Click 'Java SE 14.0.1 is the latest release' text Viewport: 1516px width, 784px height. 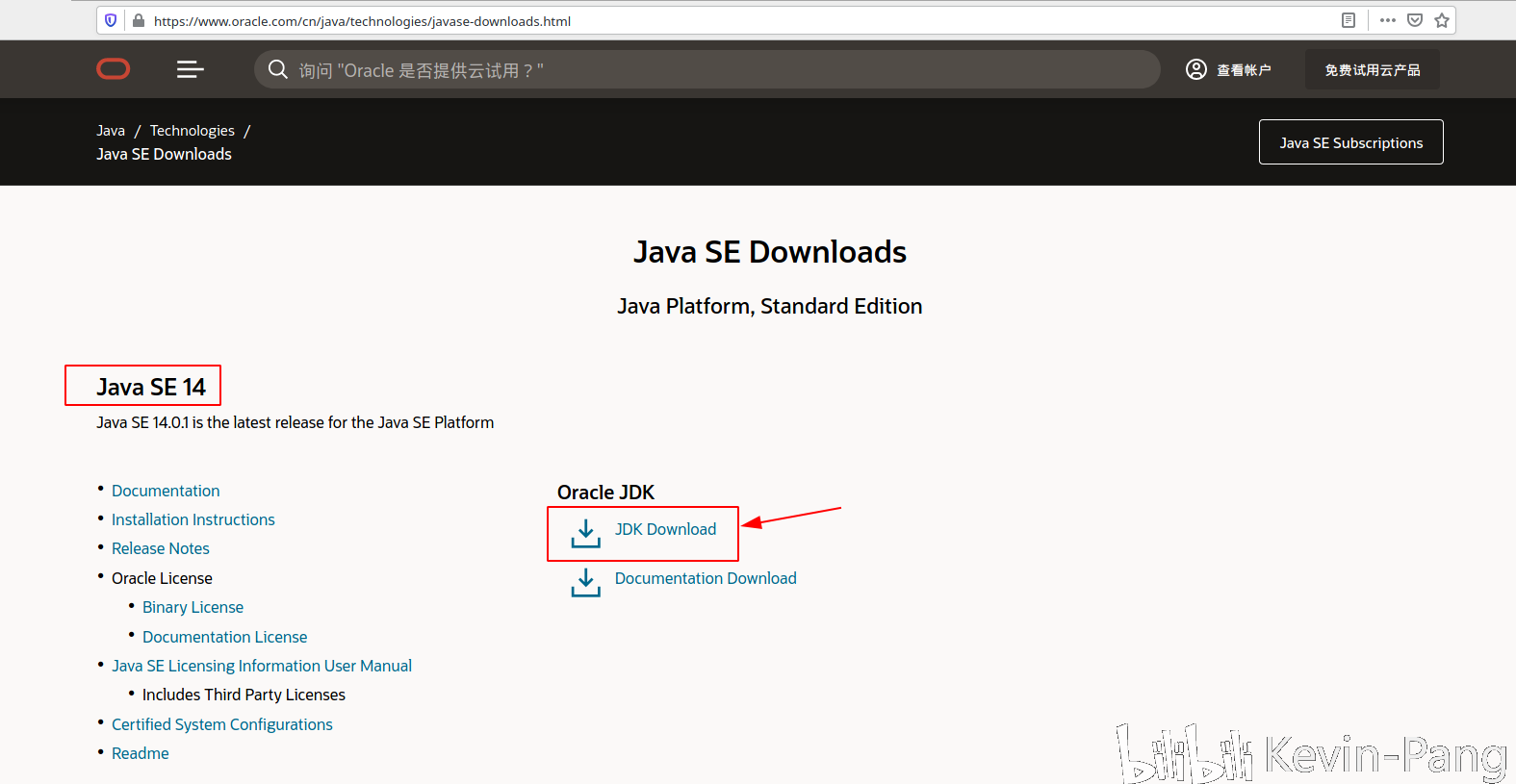295,422
